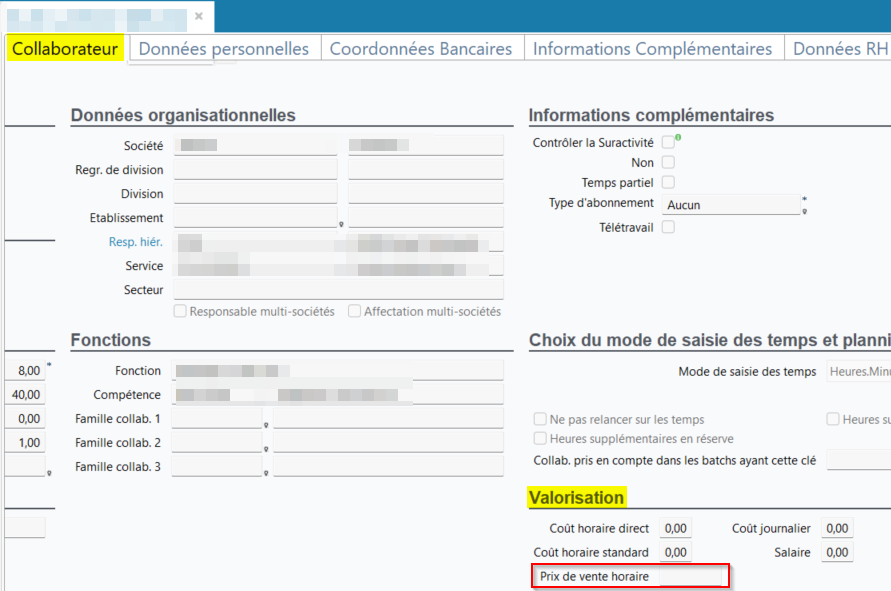Viewport: 891px width, 591px height.
Task: Click the lookup pin beside Famille collab. 2
Action: pos(266,449)
